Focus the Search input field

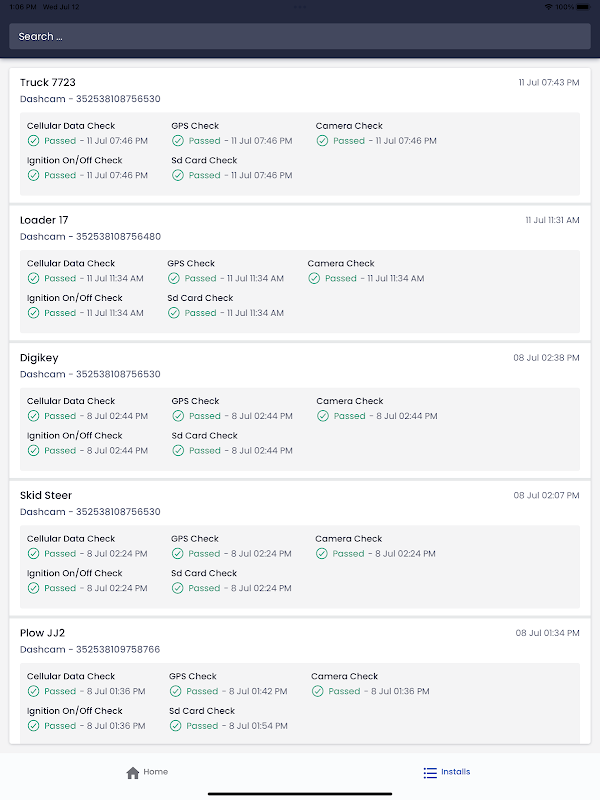300,36
